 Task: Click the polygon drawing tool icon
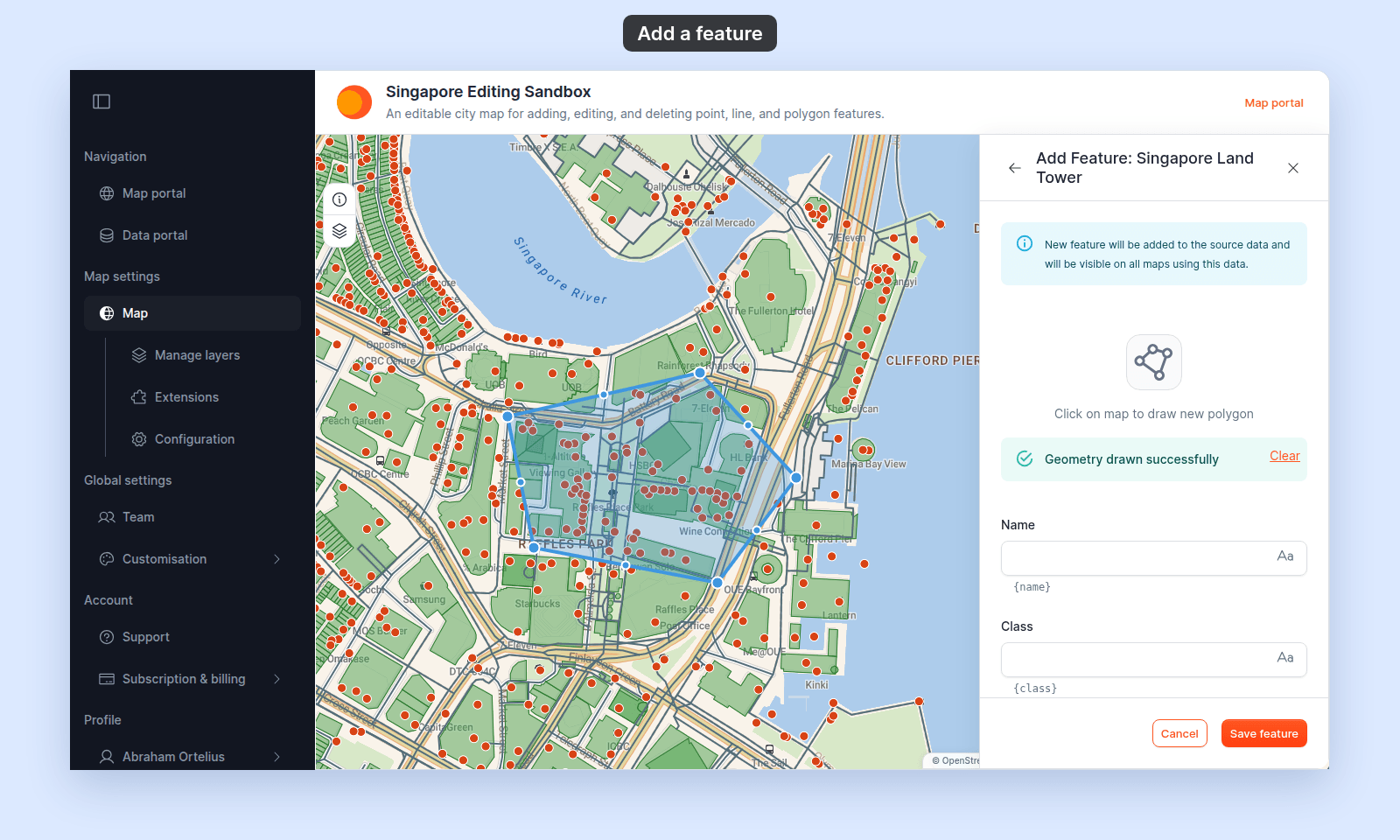click(1154, 362)
